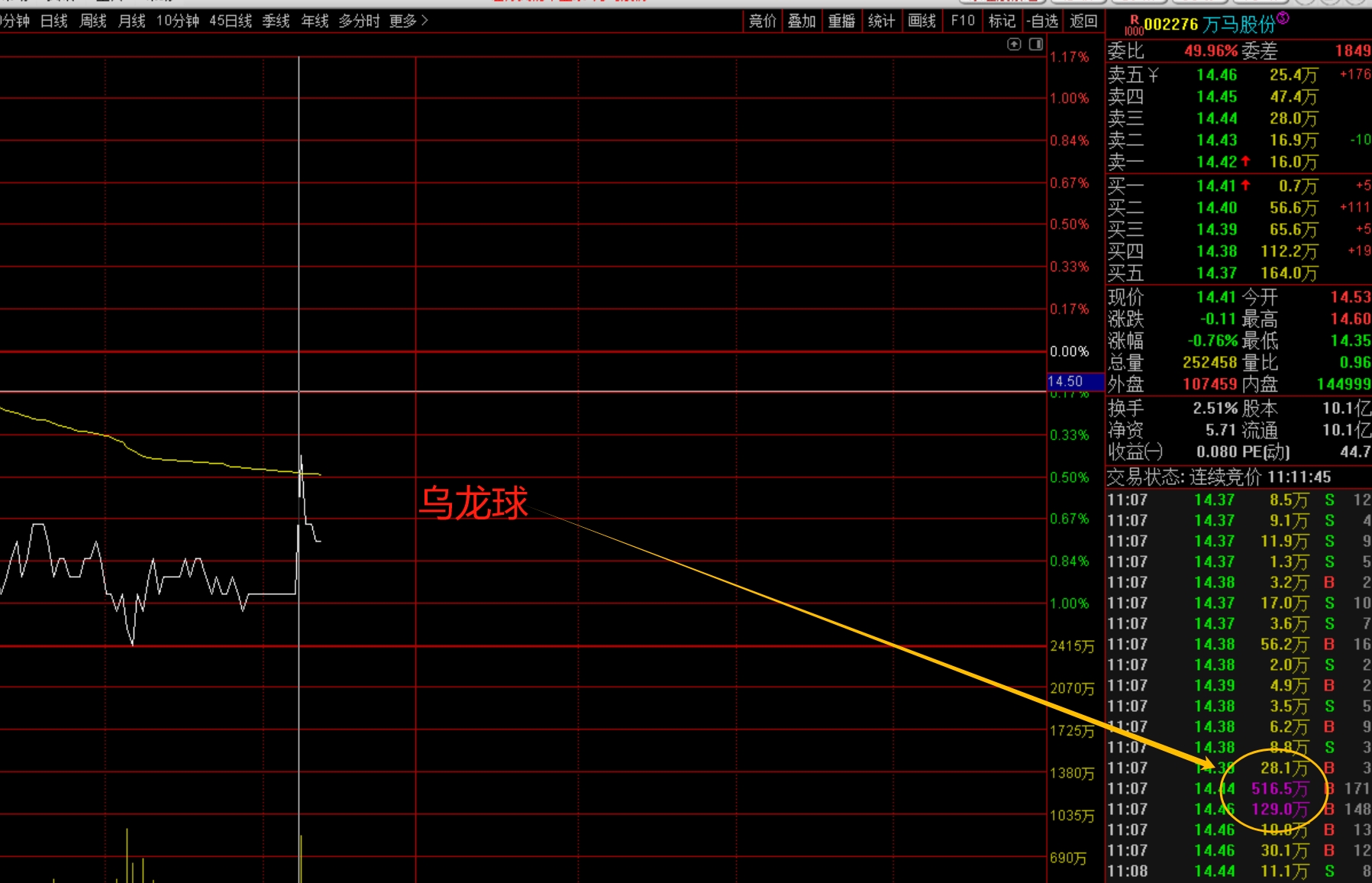Click the PE(动) value 44.7
This screenshot has width=1372, height=883.
[1354, 452]
